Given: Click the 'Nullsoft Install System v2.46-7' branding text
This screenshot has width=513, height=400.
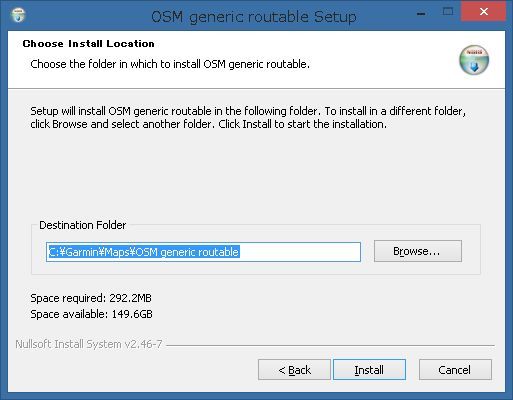Looking at the screenshot, I should click(x=89, y=344).
